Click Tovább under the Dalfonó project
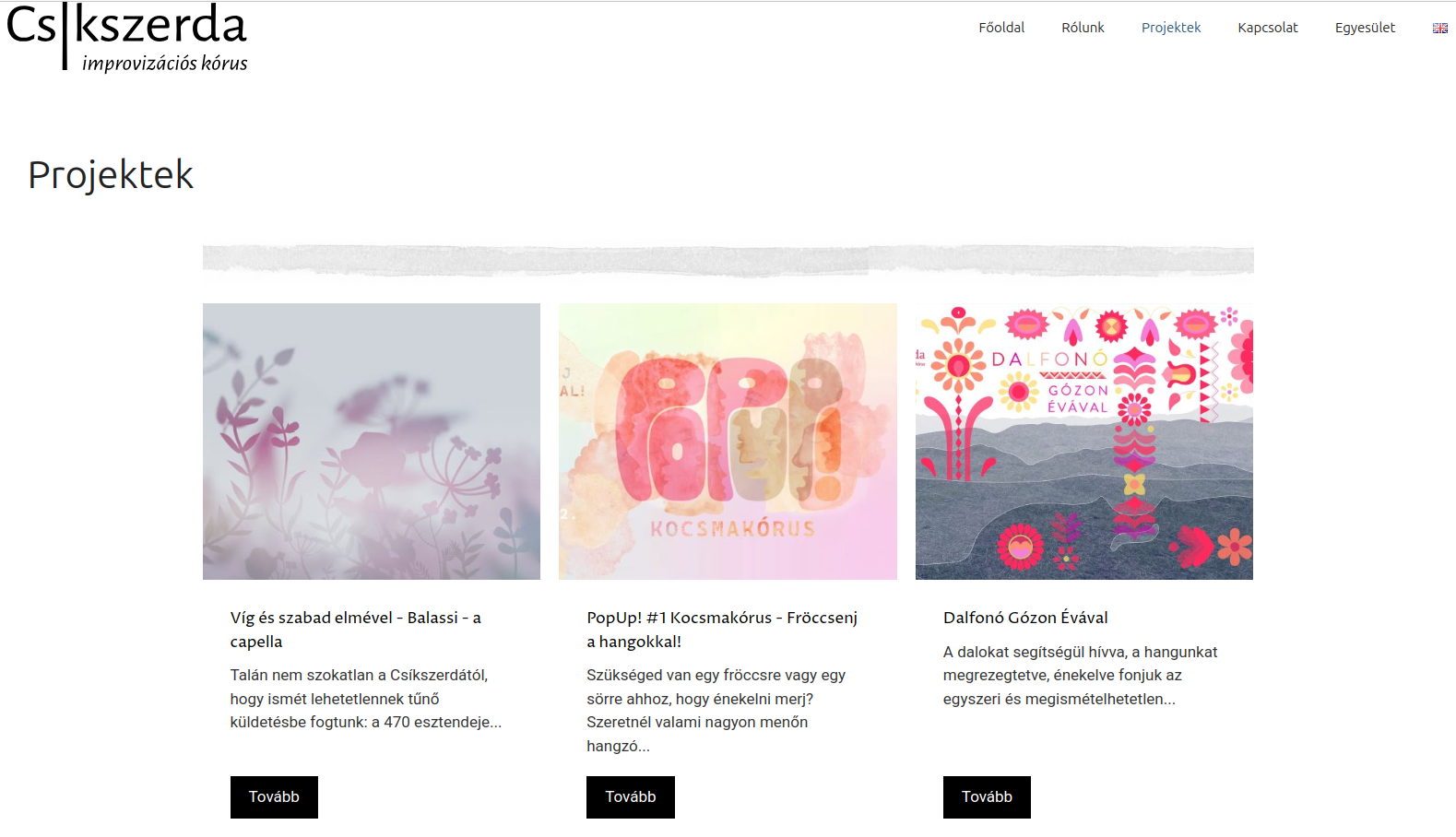 pos(987,797)
